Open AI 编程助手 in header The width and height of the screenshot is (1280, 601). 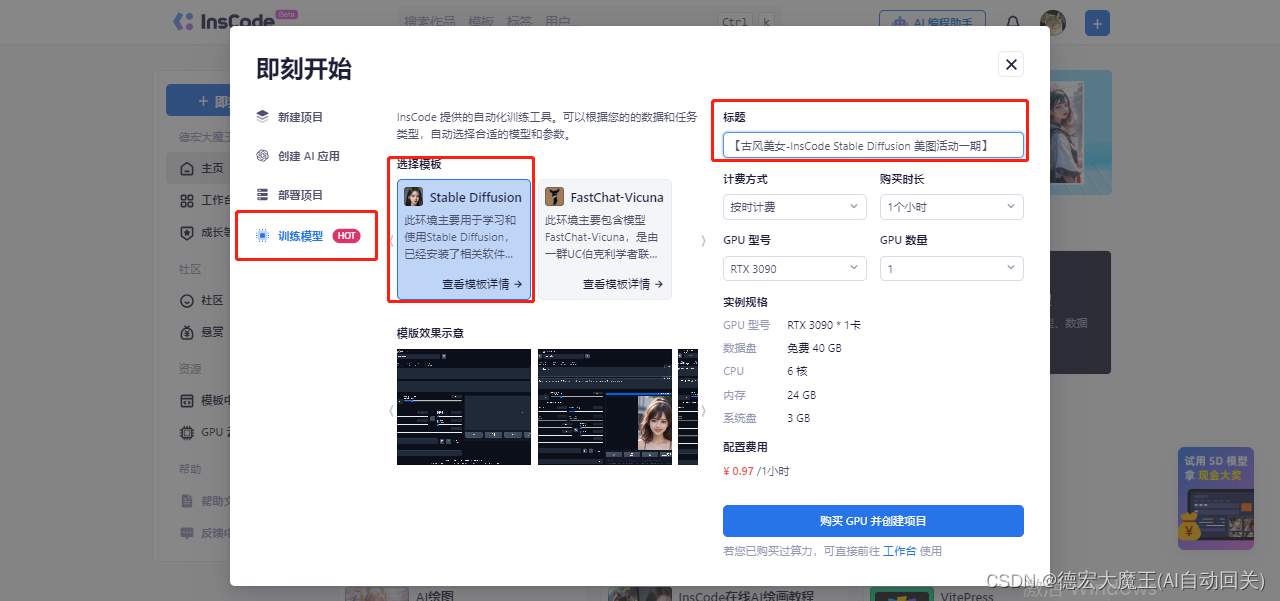coord(932,22)
